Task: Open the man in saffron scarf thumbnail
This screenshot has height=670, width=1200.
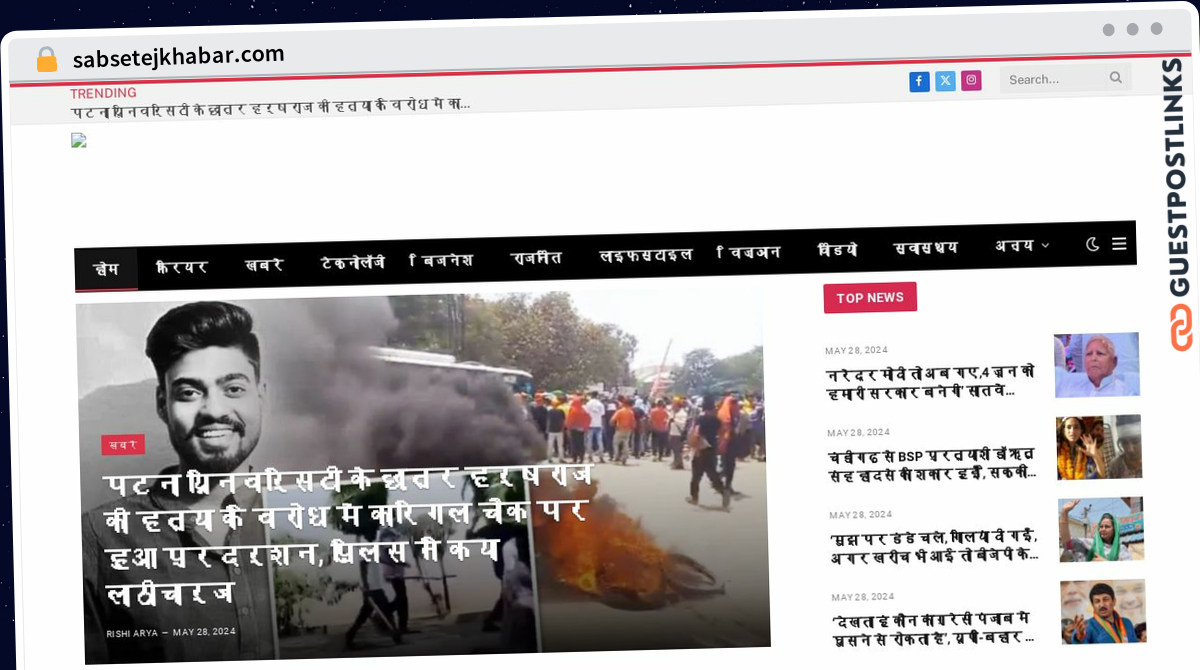Action: pos(1103,611)
